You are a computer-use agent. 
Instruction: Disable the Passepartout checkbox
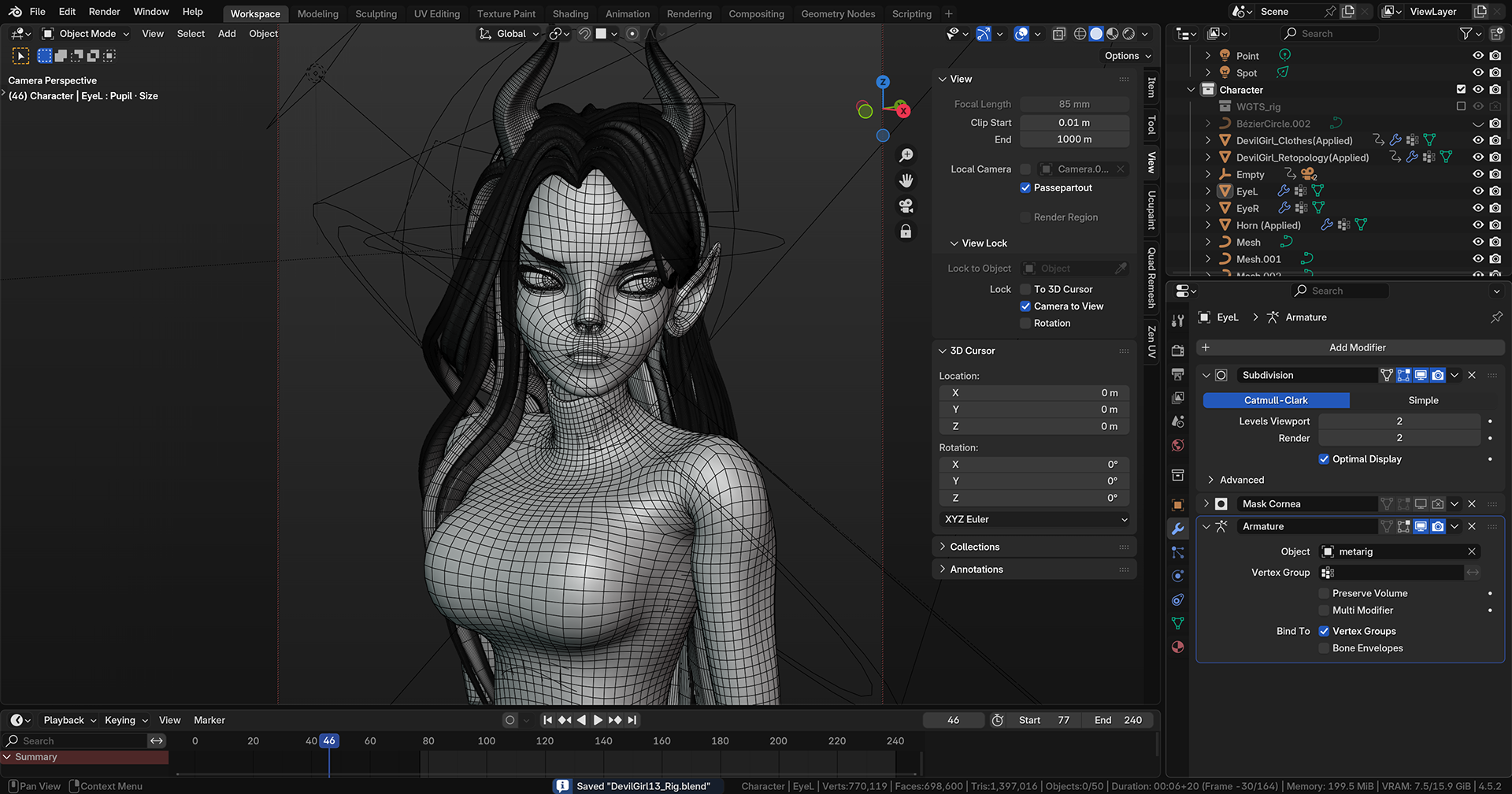click(x=1025, y=187)
